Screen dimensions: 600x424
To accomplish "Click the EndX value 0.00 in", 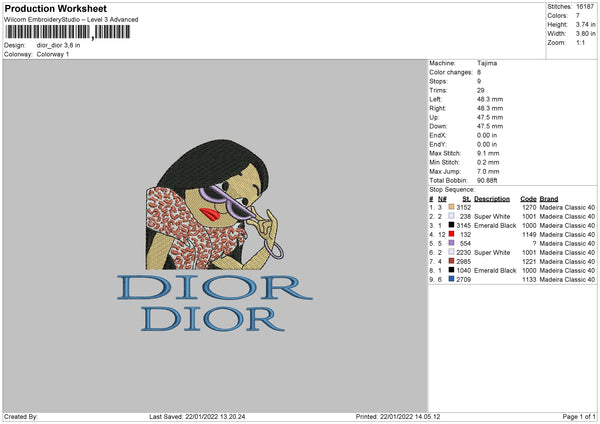I will [x=487, y=135].
